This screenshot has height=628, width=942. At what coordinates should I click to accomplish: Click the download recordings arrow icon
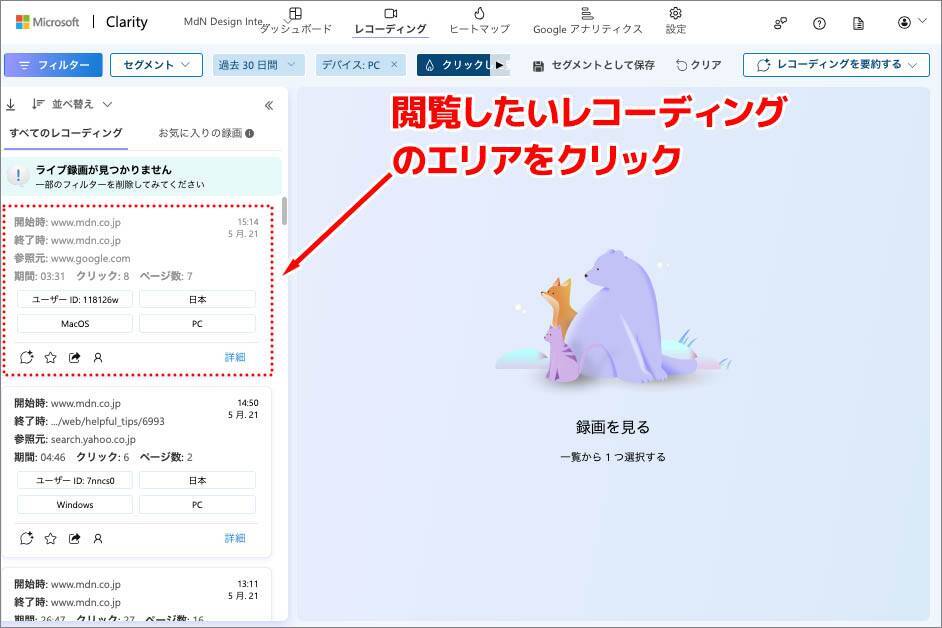coord(10,104)
